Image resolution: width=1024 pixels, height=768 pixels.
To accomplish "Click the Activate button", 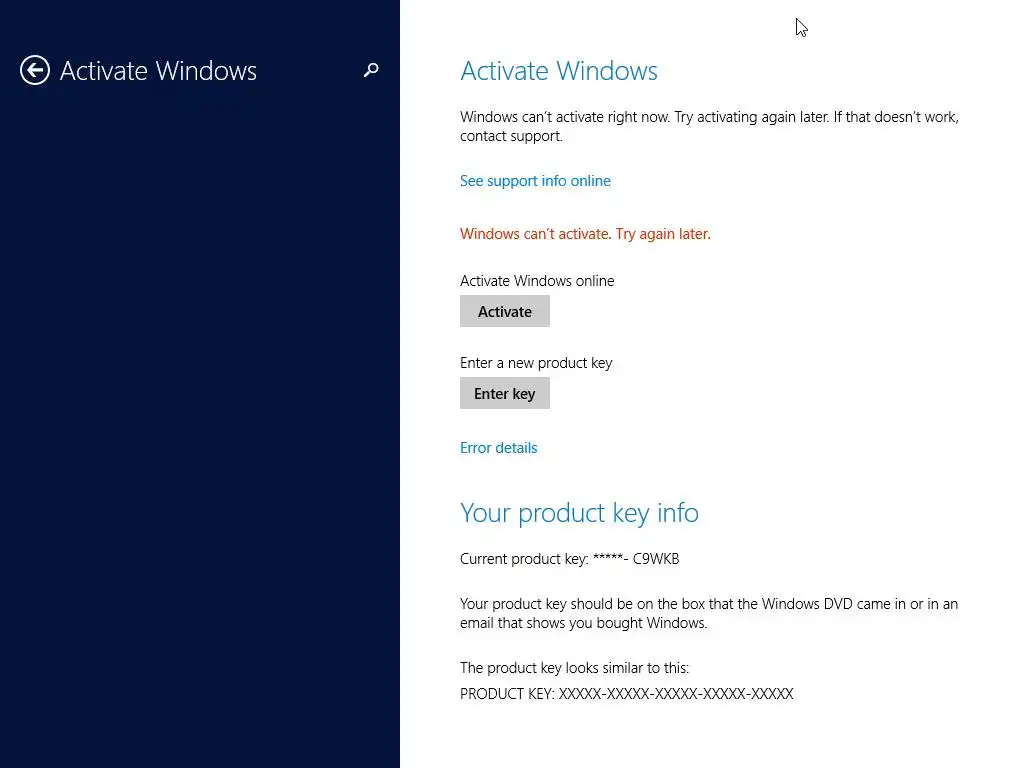I will [x=505, y=312].
